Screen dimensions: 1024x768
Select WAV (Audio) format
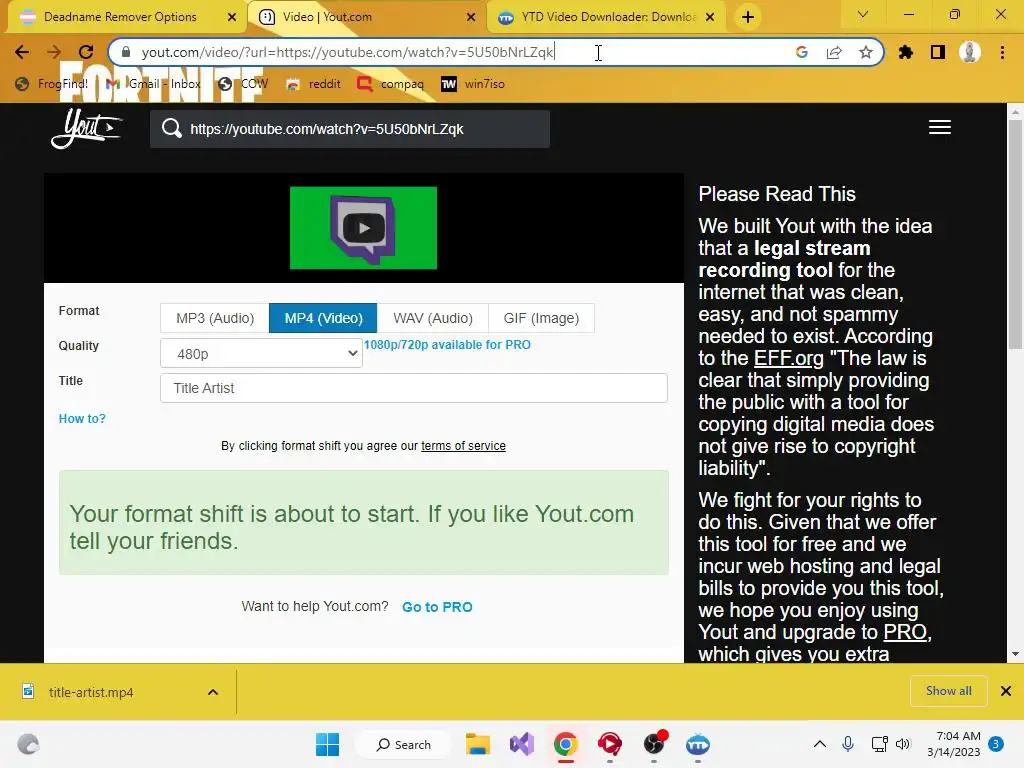pyautogui.click(x=432, y=318)
